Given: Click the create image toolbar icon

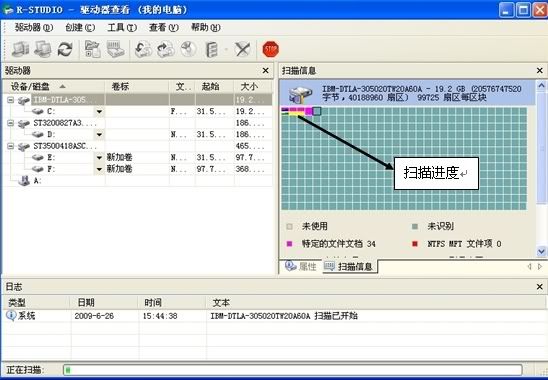Looking at the screenshot, I should coord(143,49).
